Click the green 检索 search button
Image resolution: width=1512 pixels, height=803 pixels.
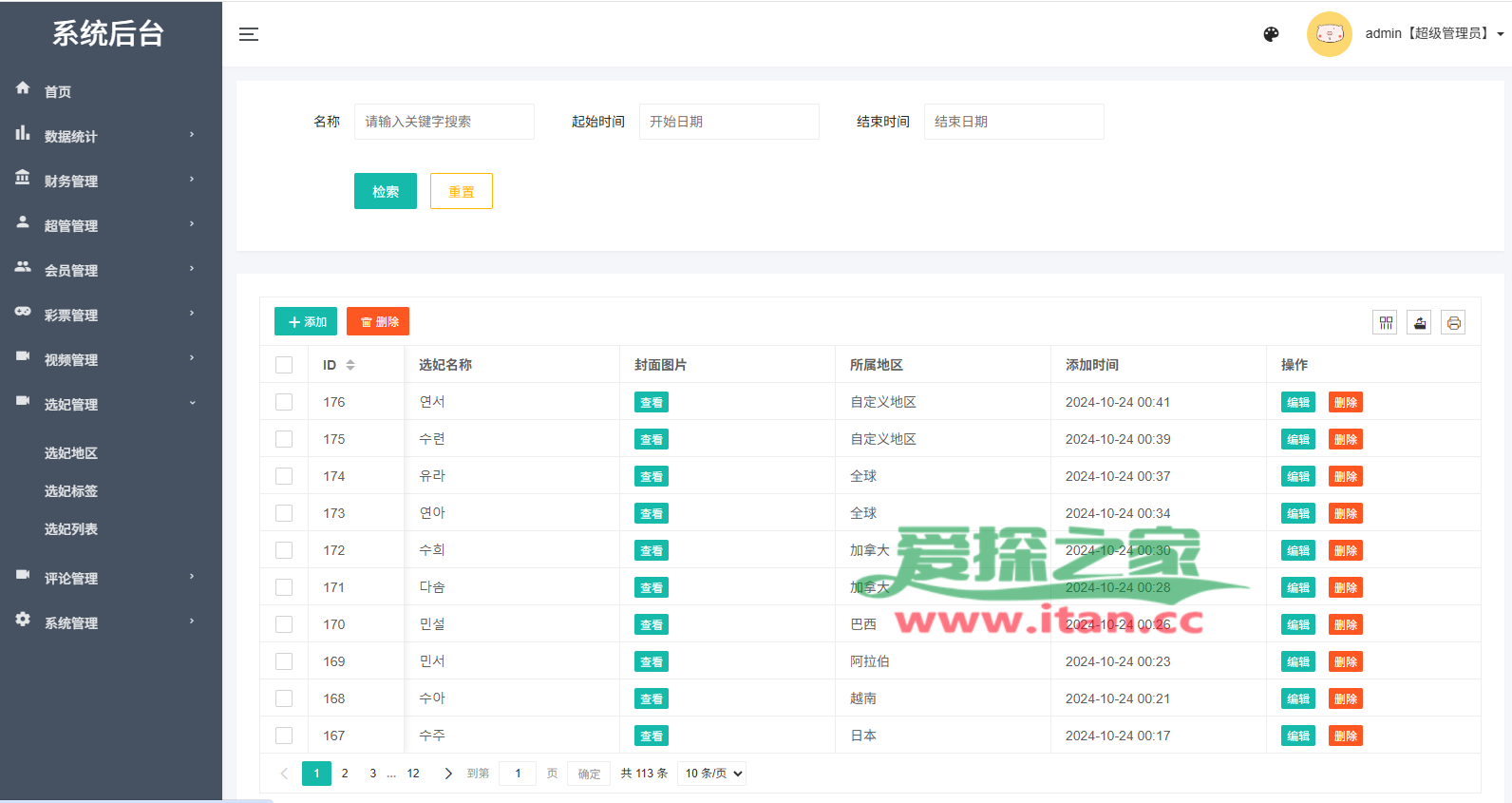pos(385,191)
